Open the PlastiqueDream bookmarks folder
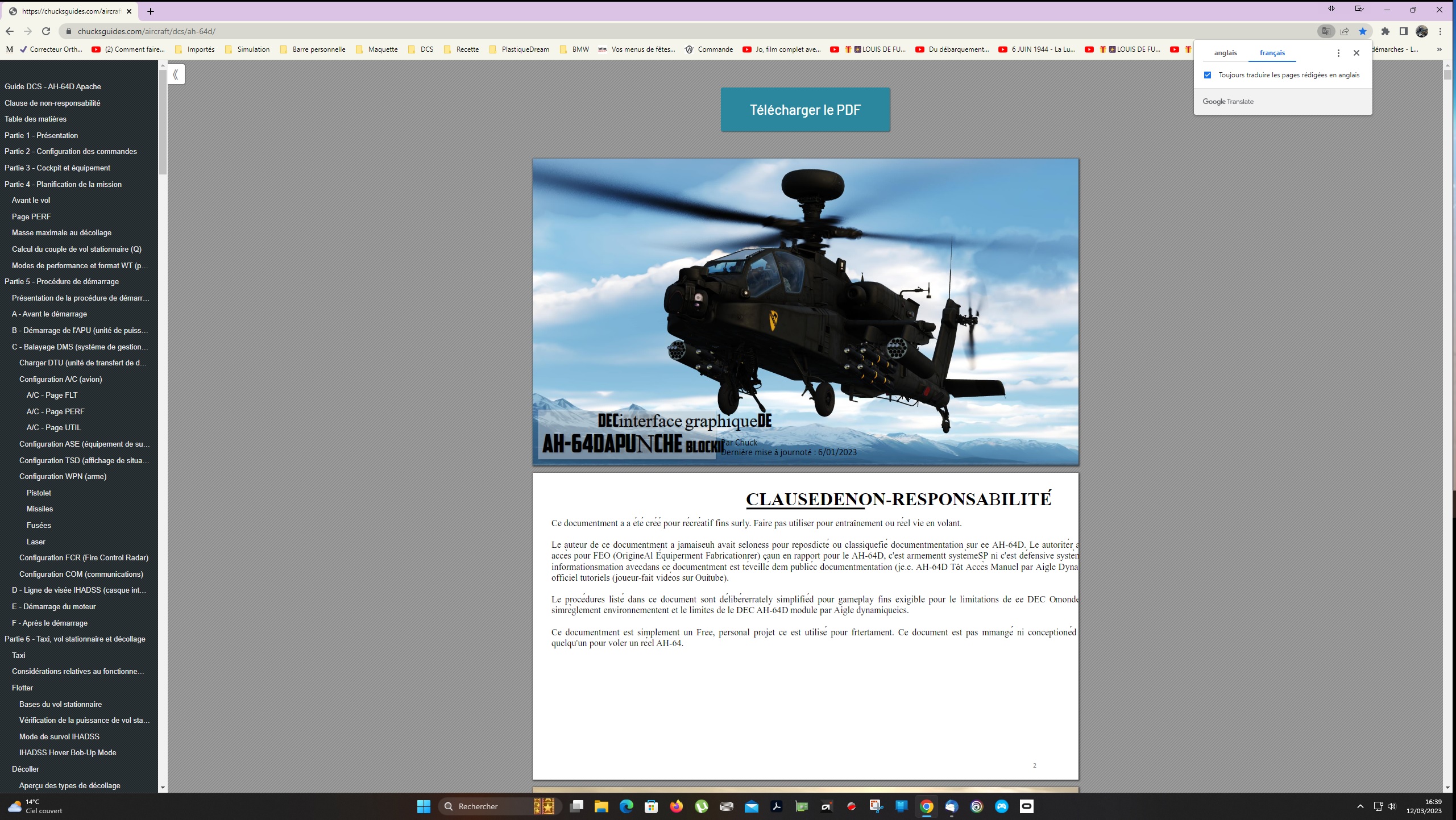Screen dimensions: 1456x820 click(x=519, y=49)
